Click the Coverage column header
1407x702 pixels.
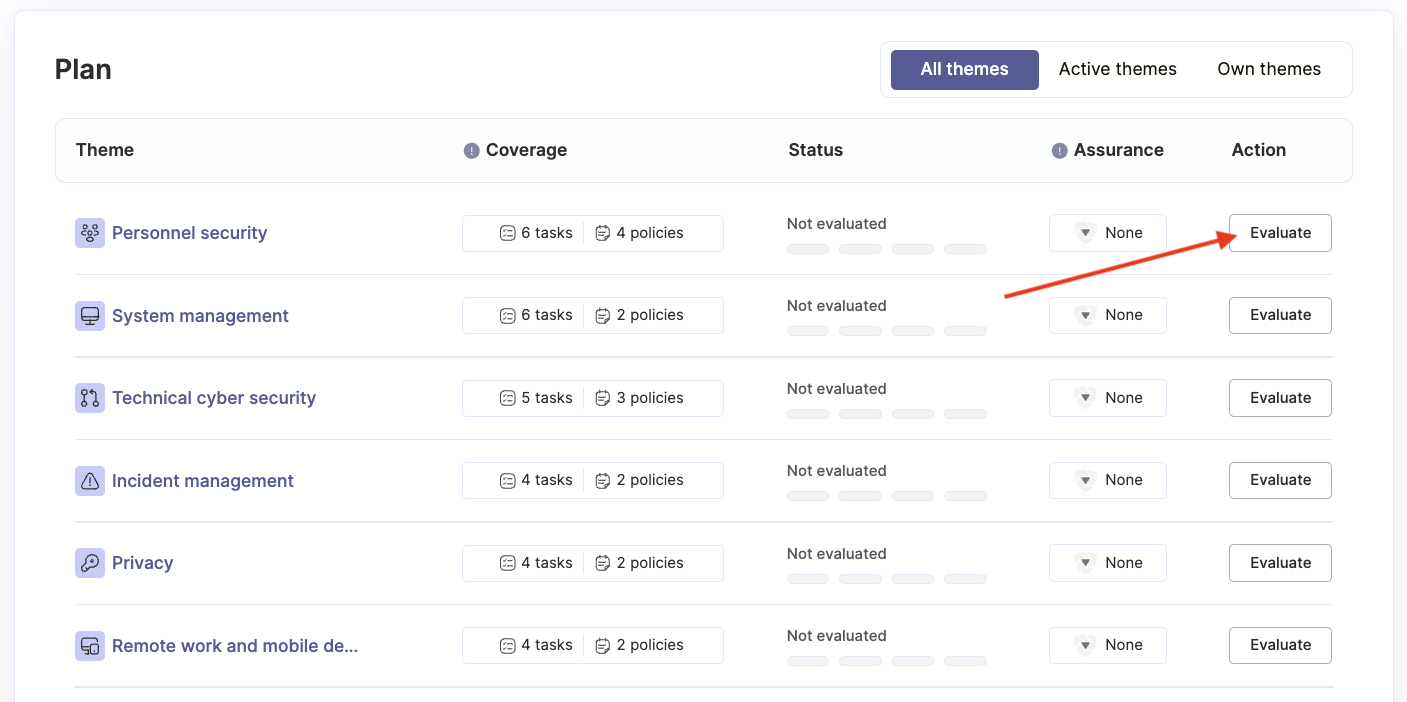point(526,150)
